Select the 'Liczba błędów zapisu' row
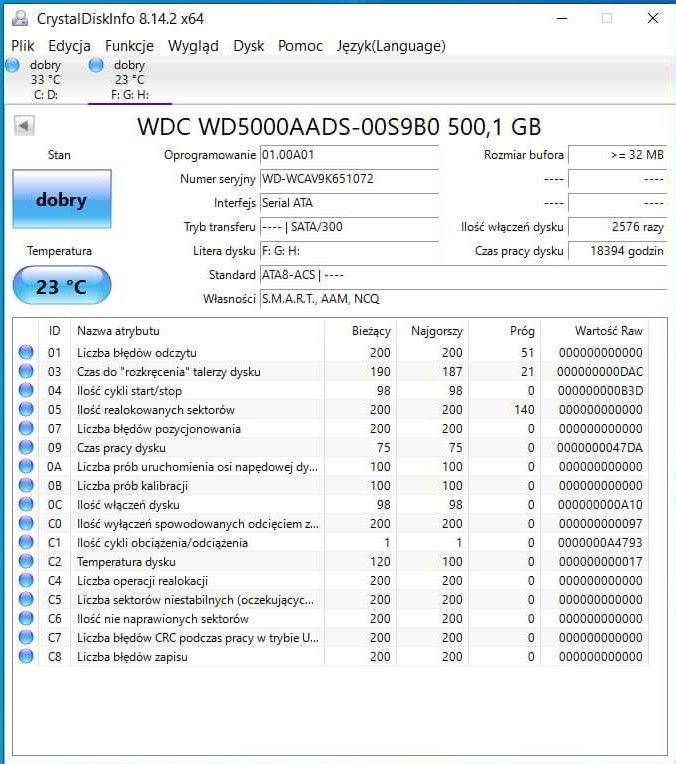676x764 pixels. click(x=331, y=656)
